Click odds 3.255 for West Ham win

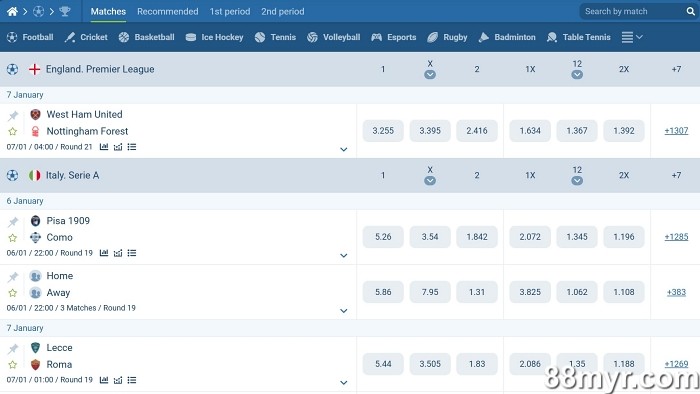point(383,131)
